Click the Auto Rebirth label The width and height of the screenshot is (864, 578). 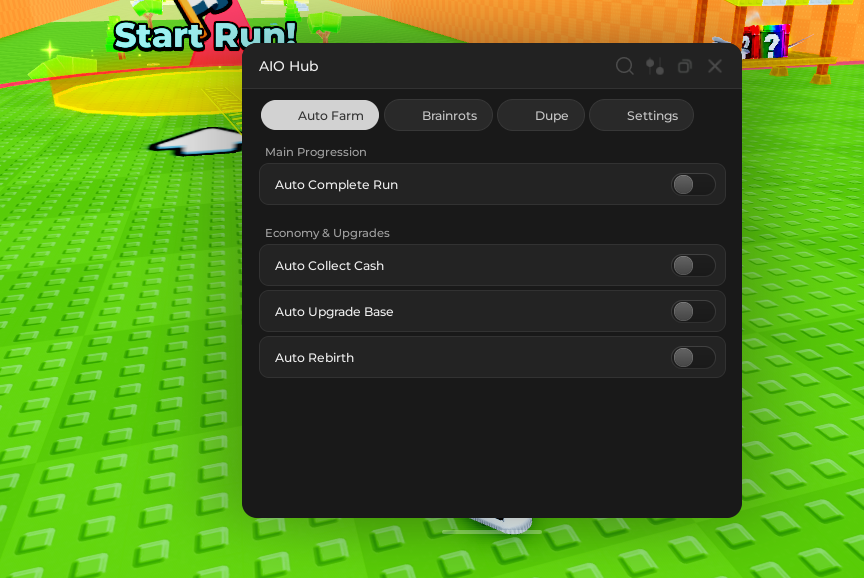click(314, 358)
